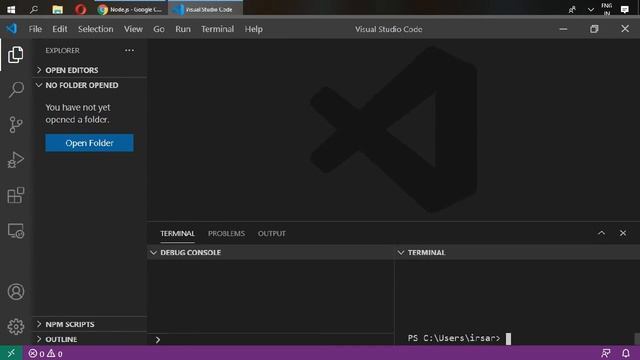Switch to the Output panel tab

[272, 233]
